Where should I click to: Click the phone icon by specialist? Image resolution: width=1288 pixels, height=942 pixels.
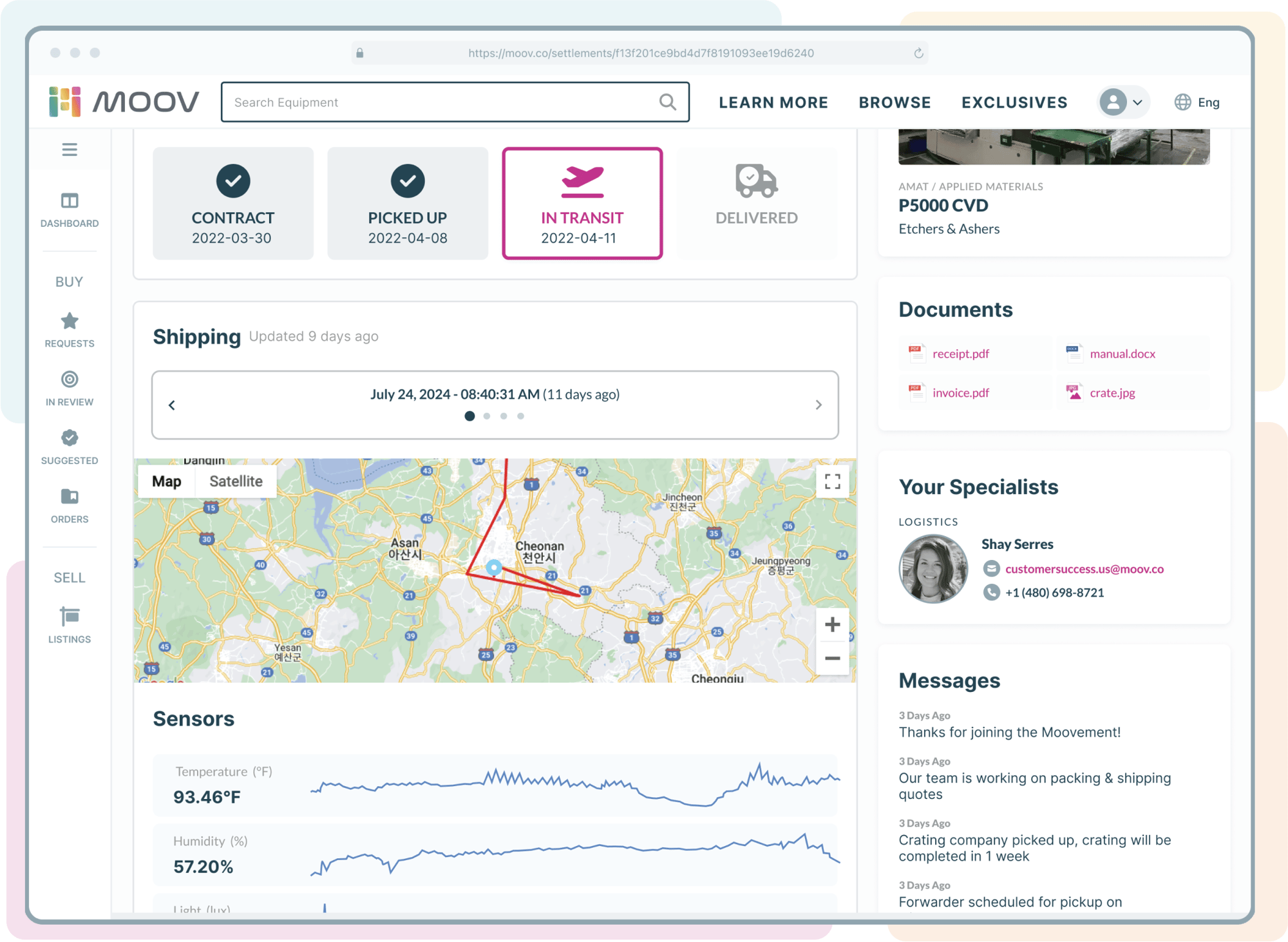click(x=991, y=592)
